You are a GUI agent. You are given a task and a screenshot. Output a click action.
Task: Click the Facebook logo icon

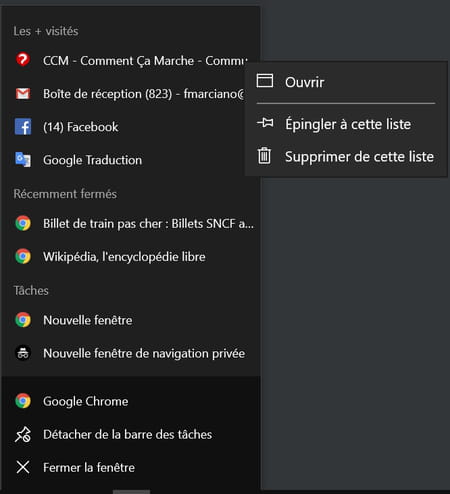click(x=23, y=127)
